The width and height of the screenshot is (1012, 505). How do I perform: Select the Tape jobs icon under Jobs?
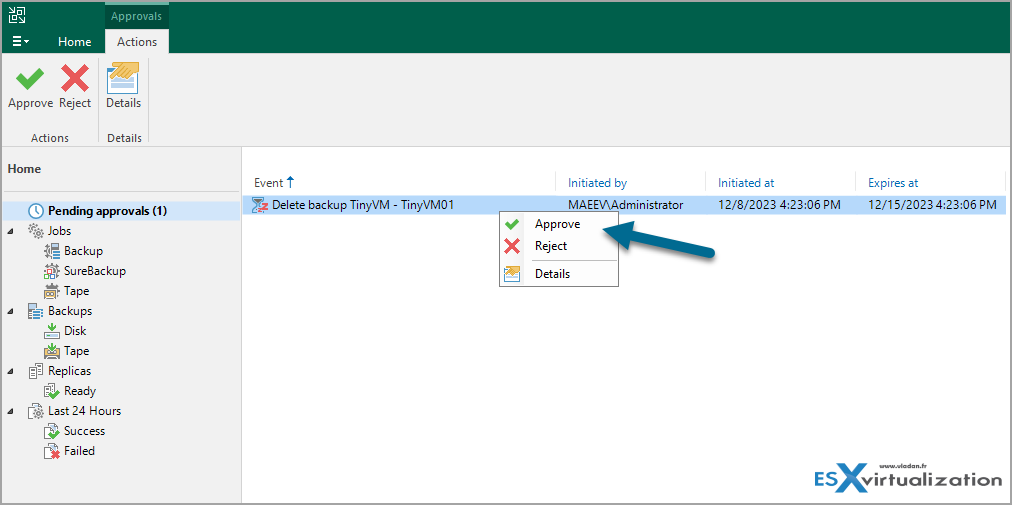[52, 291]
